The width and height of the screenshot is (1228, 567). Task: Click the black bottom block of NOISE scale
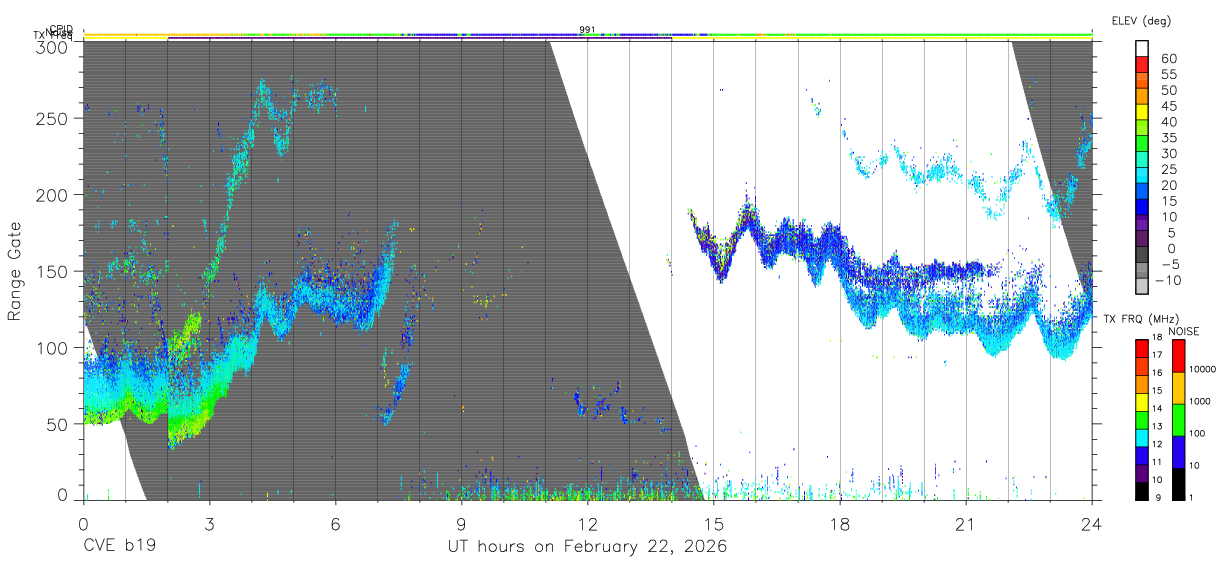click(x=1179, y=484)
